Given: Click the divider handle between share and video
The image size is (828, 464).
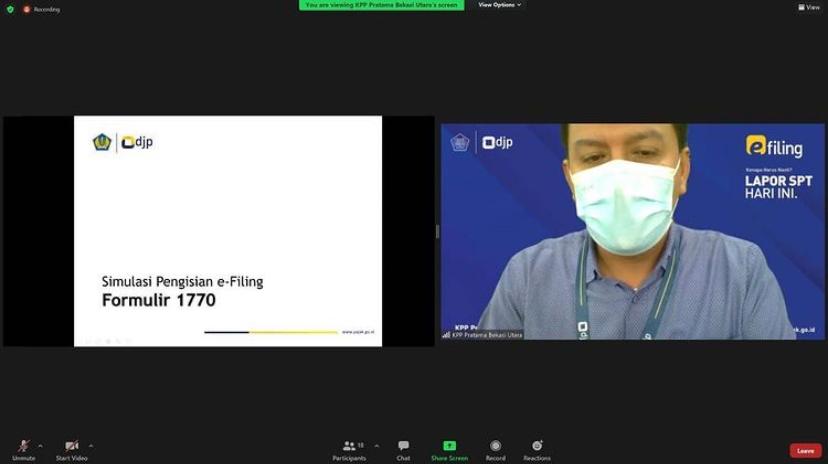Looking at the screenshot, I should (x=437, y=231).
